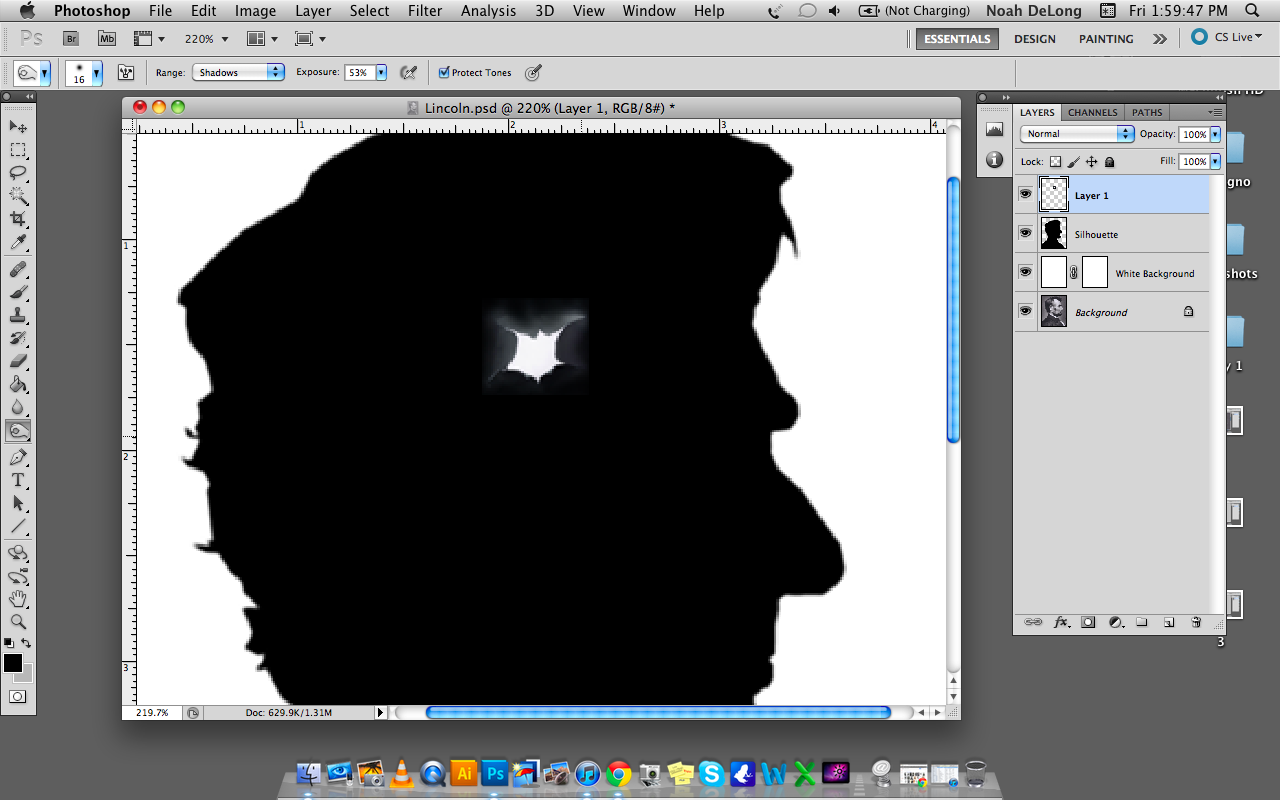
Task: Select the History Brush tool
Action: (18, 339)
